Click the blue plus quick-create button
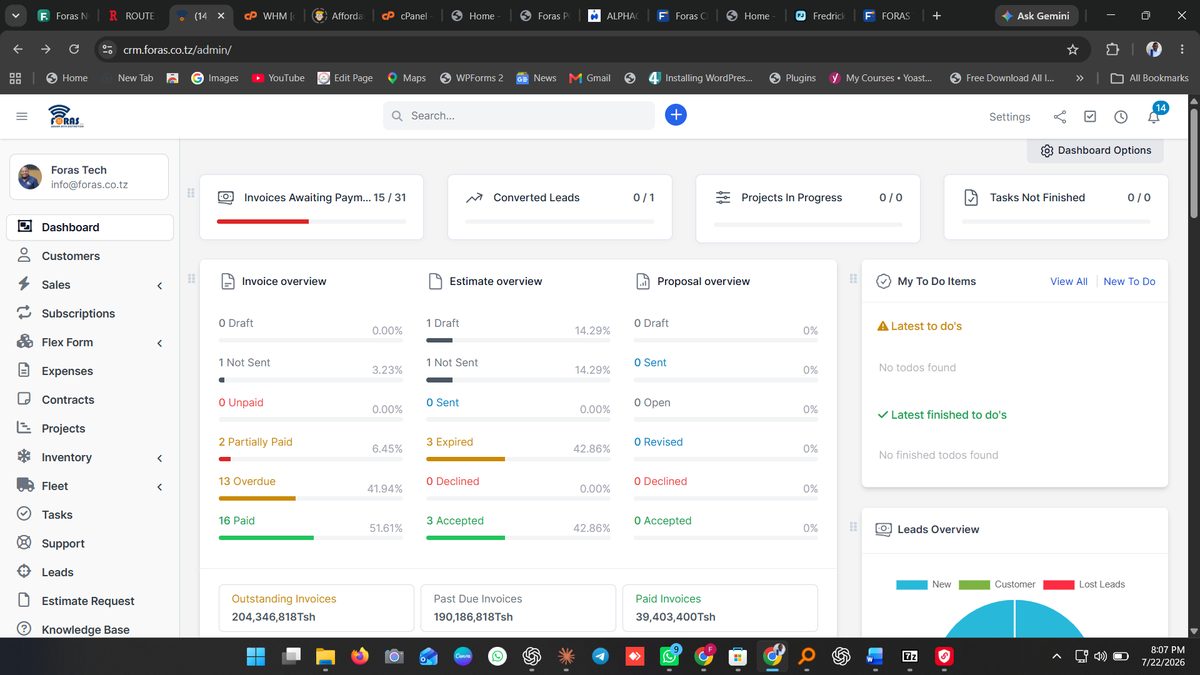This screenshot has height=675, width=1200. [676, 115]
